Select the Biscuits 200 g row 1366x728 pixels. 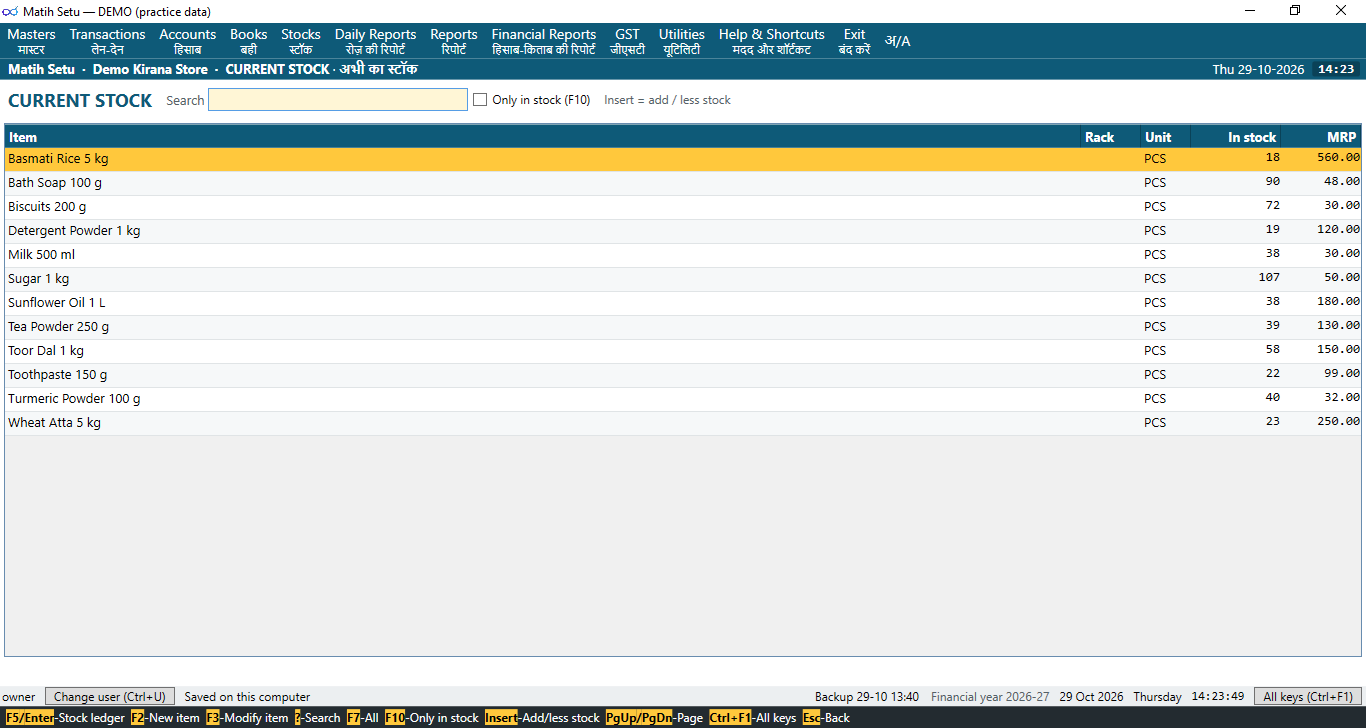(x=683, y=207)
